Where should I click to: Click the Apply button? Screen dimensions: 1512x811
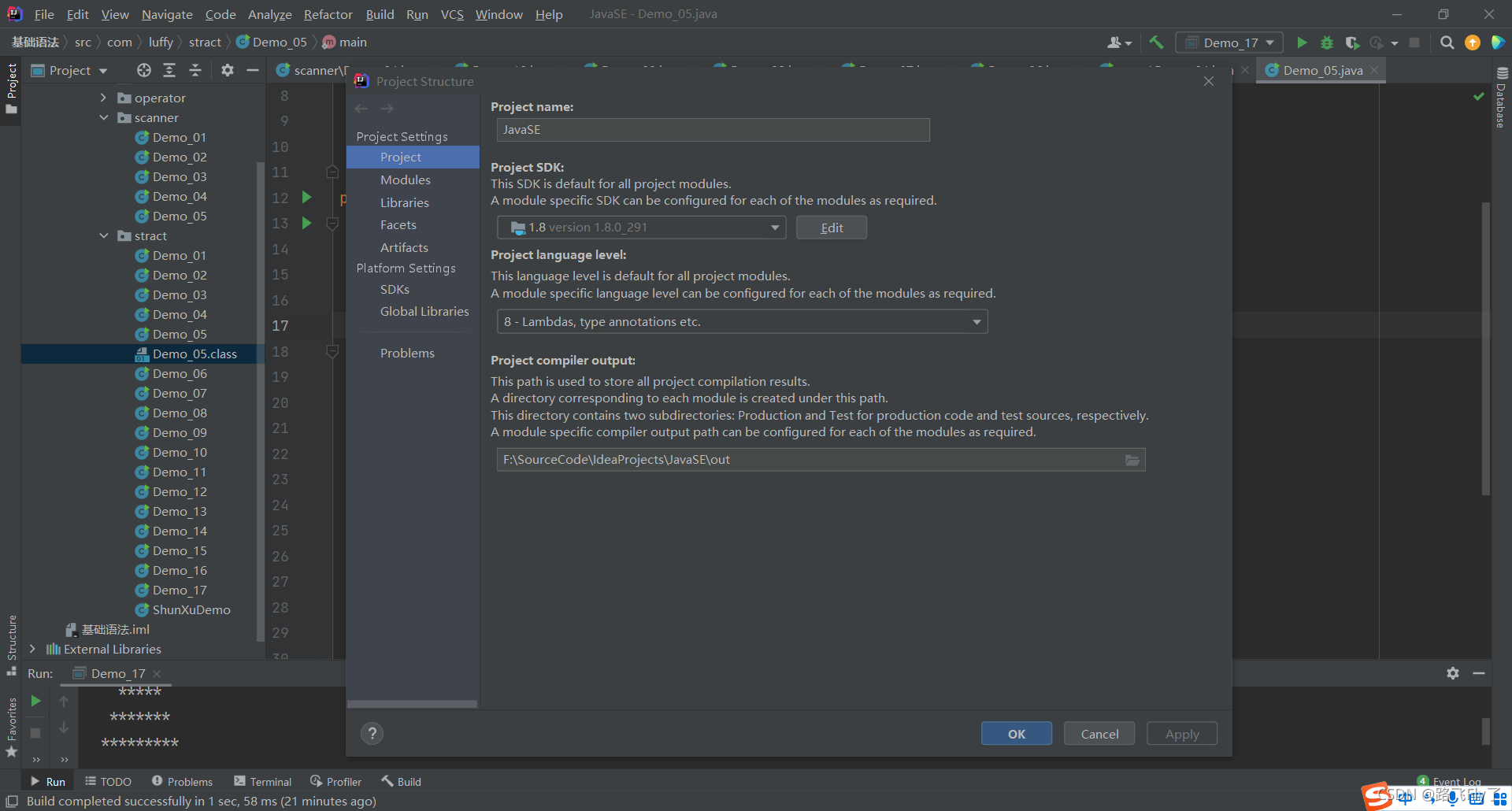(1182, 734)
